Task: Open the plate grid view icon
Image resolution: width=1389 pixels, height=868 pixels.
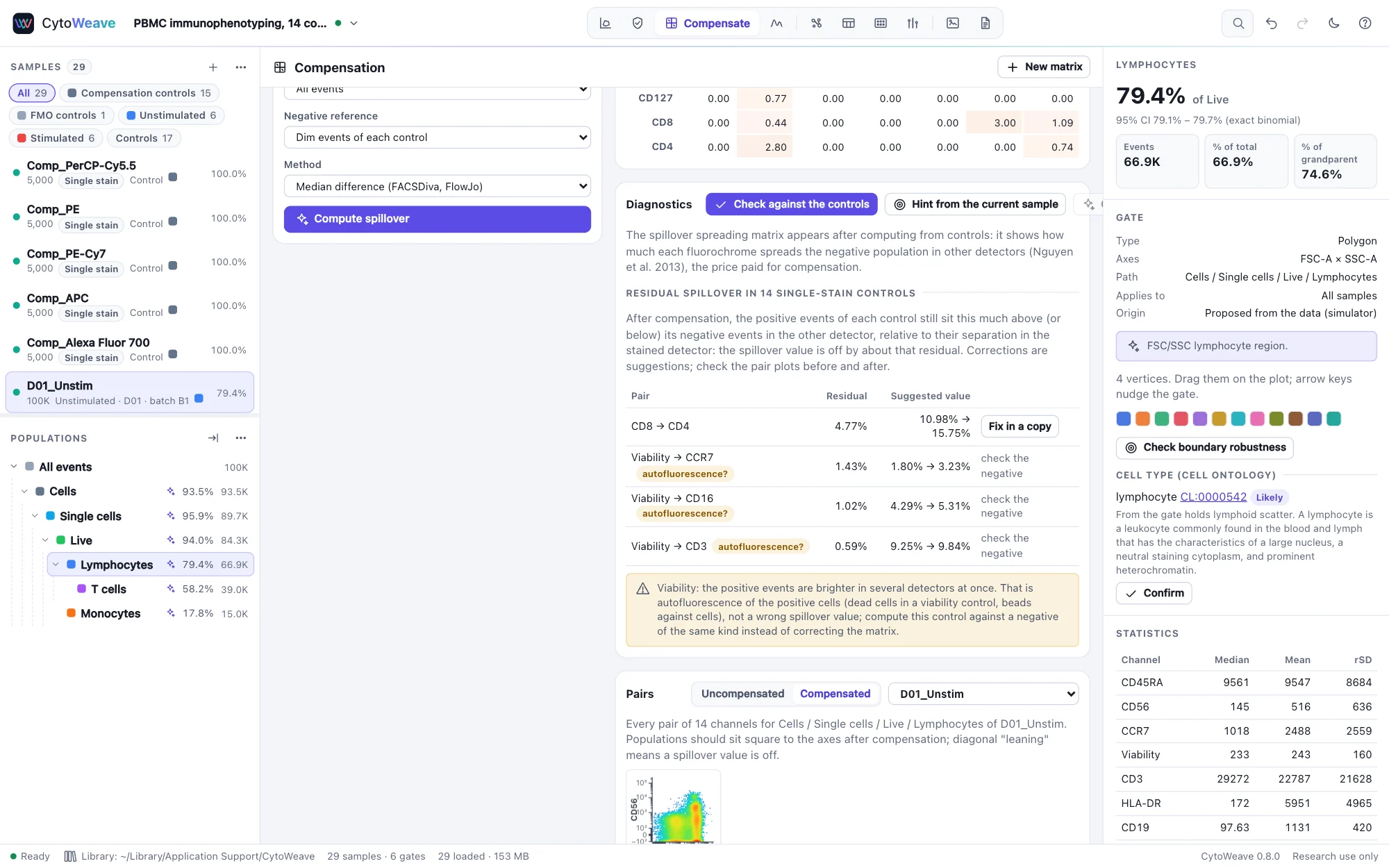Action: [x=881, y=23]
